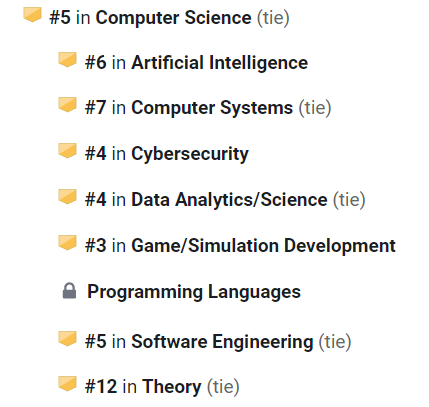Viewport: 429px width, 407px height.
Task: Click the badge icon next to Software Engineering
Action: click(67, 339)
